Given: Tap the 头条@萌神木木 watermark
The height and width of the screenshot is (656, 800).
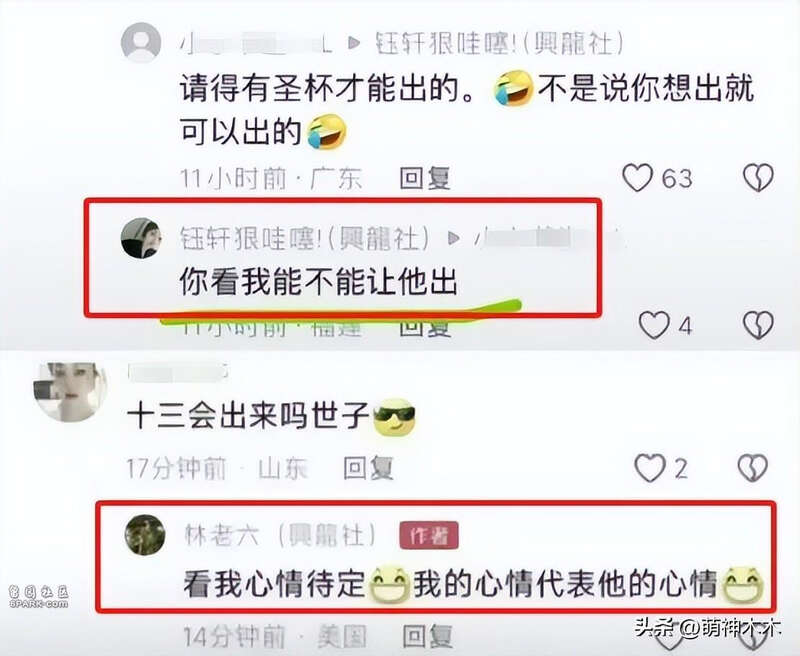Looking at the screenshot, I should tap(708, 627).
